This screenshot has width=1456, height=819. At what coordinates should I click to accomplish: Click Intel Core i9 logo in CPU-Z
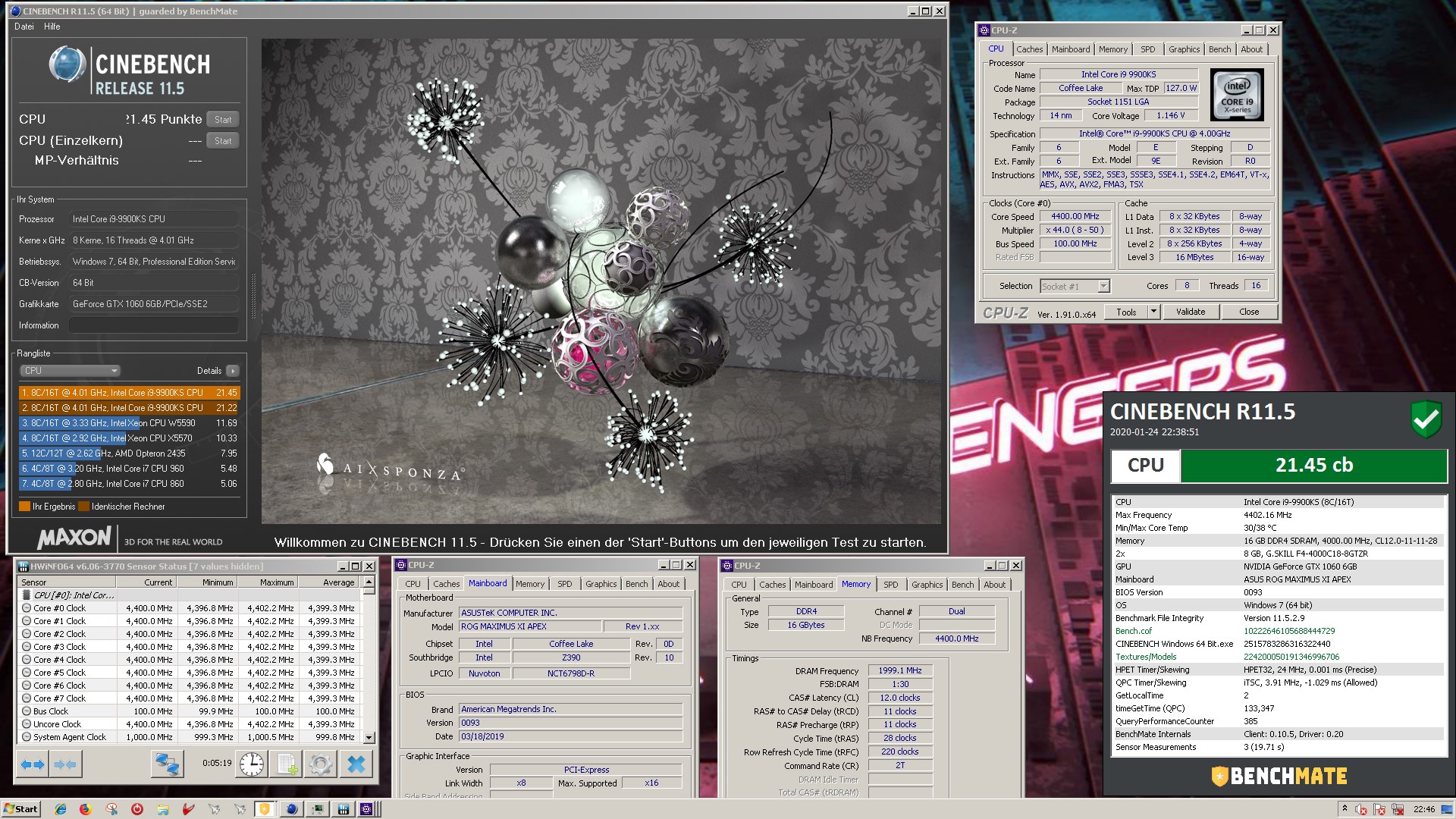tap(1237, 95)
